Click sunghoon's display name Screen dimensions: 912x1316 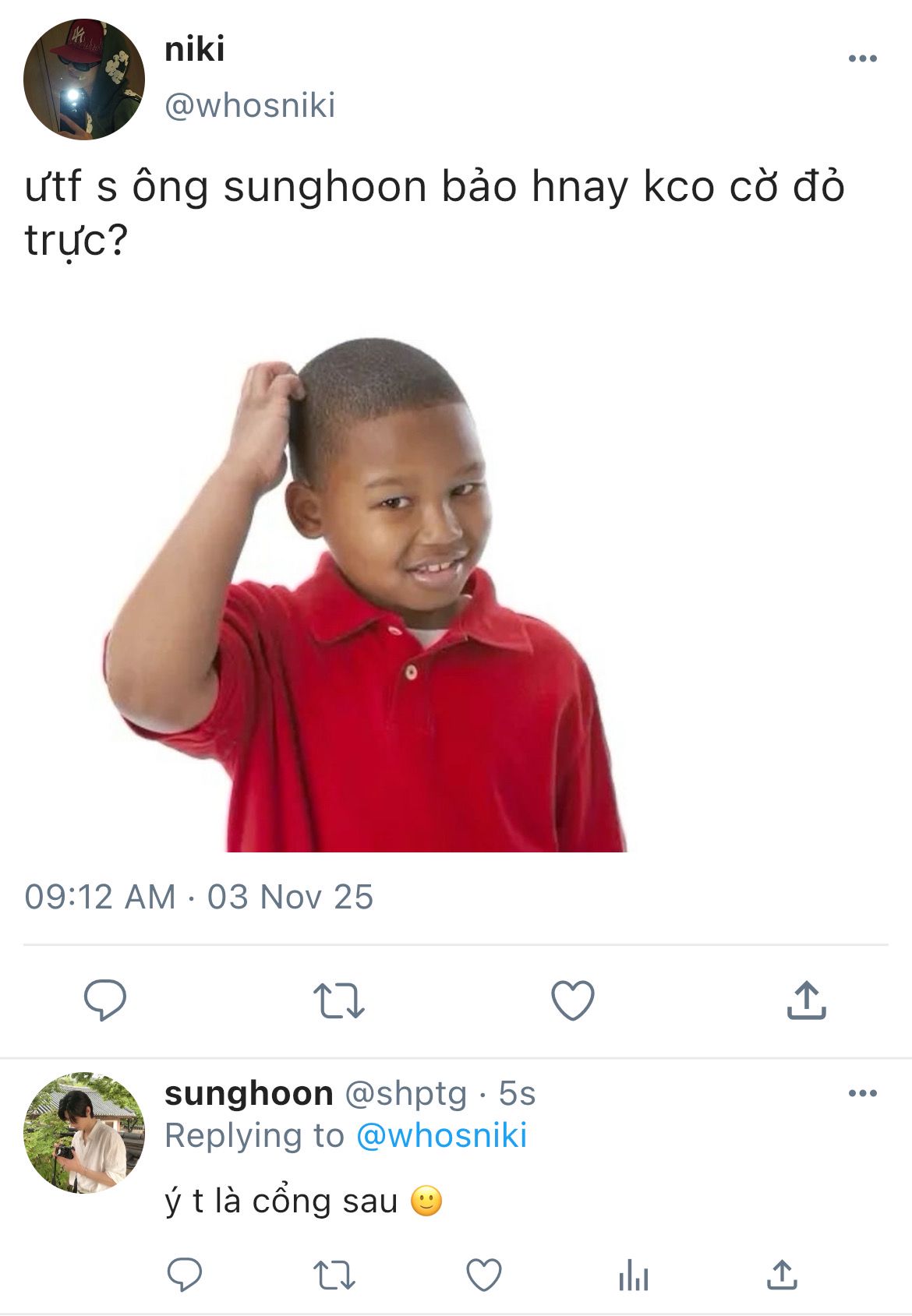(x=249, y=1094)
